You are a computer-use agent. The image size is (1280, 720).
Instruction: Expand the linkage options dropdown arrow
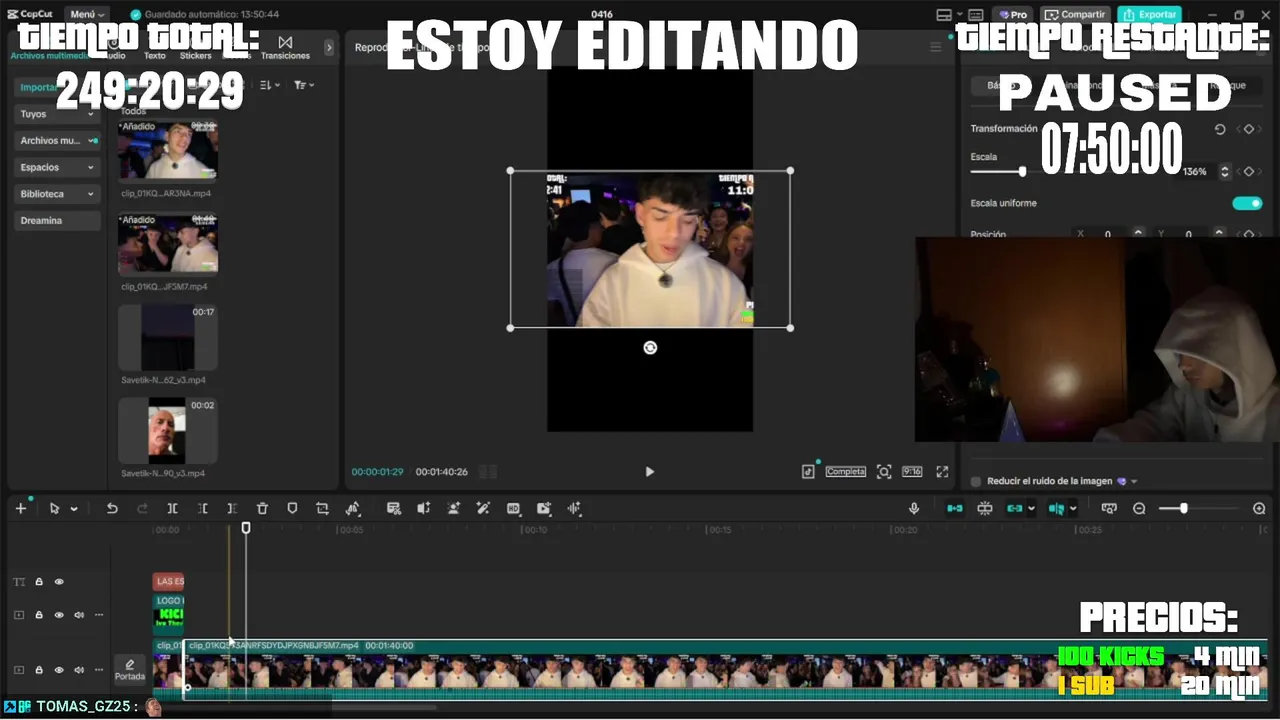[1031, 509]
